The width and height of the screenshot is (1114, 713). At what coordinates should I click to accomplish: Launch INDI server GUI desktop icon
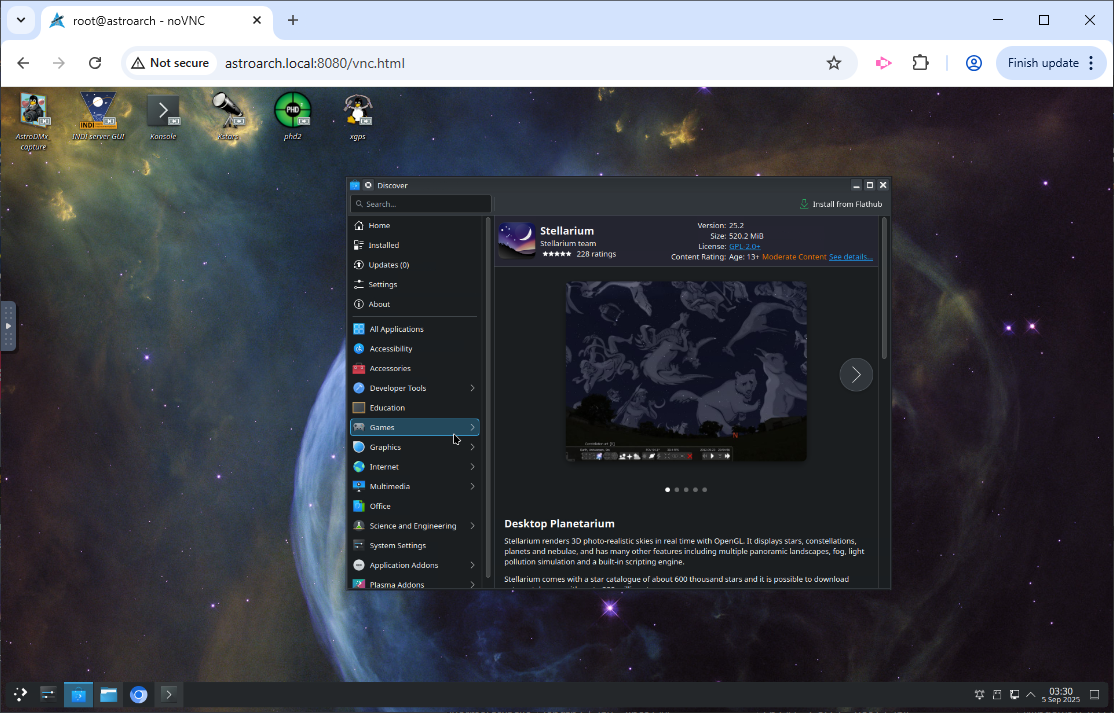[x=98, y=116]
